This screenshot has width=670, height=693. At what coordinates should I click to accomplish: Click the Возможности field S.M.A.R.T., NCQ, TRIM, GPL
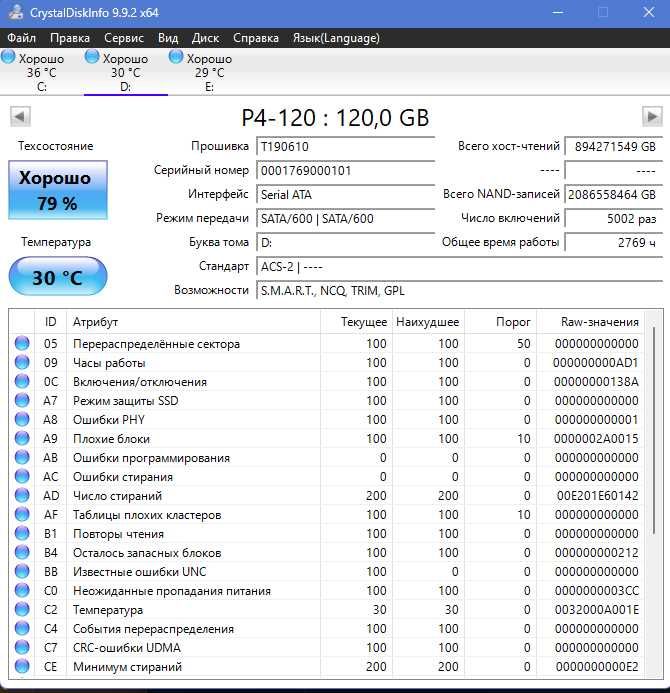[459, 290]
